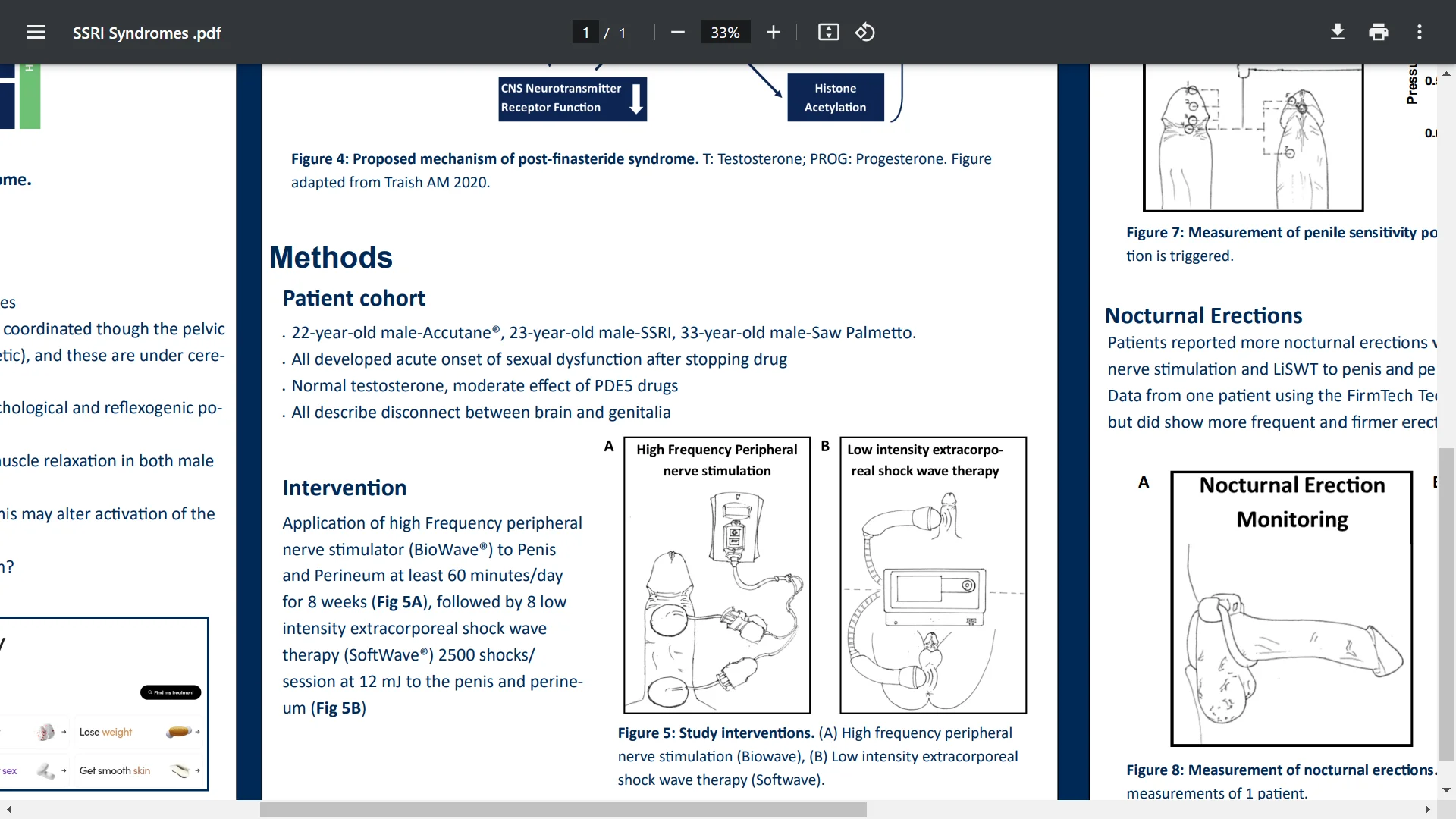This screenshot has width=1456, height=819.
Task: Select the current page number field
Action: point(585,33)
